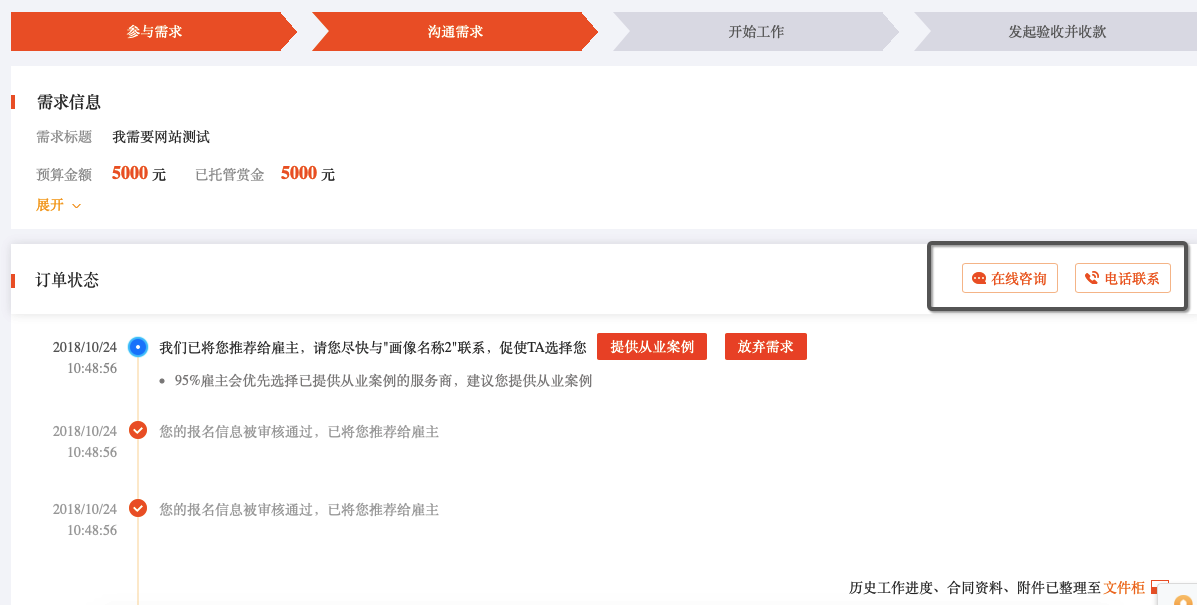Click the 放弃需求 button
The width and height of the screenshot is (1197, 605).
(766, 346)
